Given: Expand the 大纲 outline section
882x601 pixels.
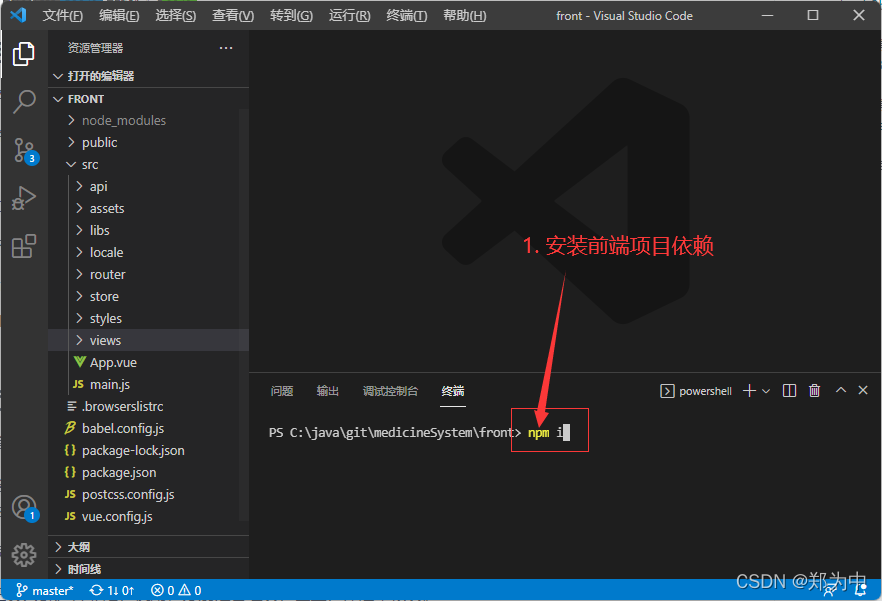Looking at the screenshot, I should (x=148, y=547).
